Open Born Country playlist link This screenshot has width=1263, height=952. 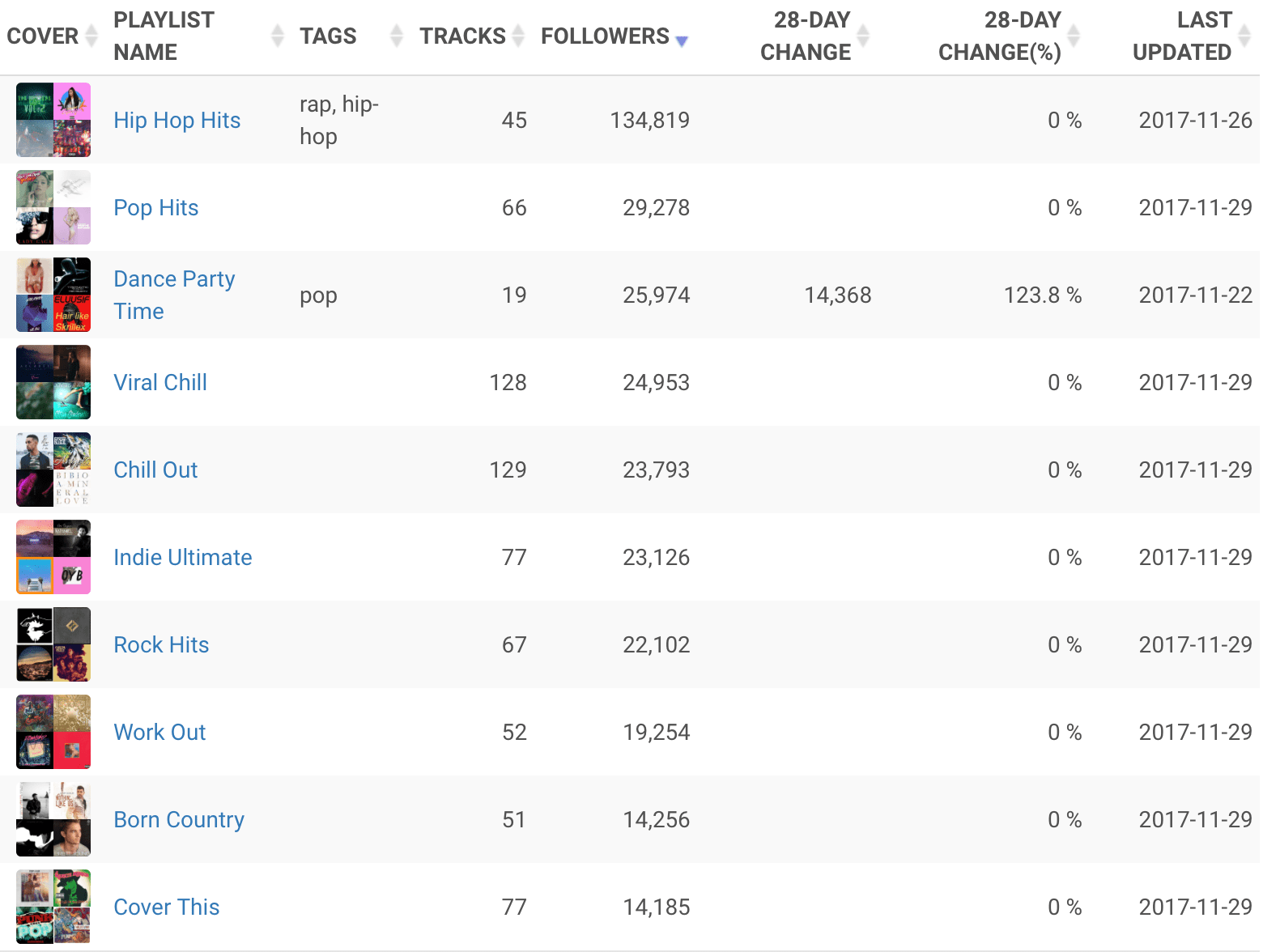(x=178, y=820)
